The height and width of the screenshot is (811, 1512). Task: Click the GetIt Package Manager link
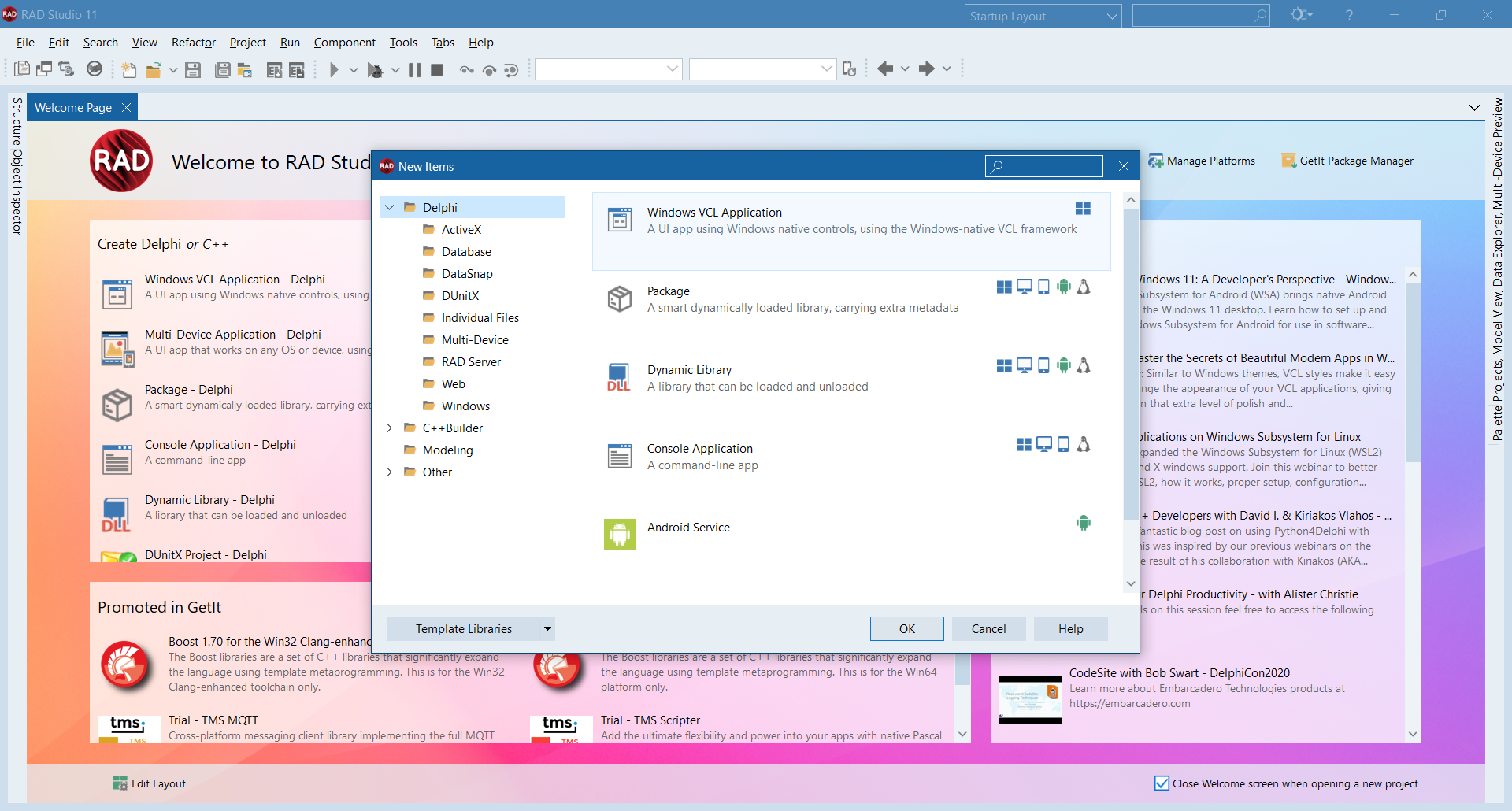(1357, 161)
